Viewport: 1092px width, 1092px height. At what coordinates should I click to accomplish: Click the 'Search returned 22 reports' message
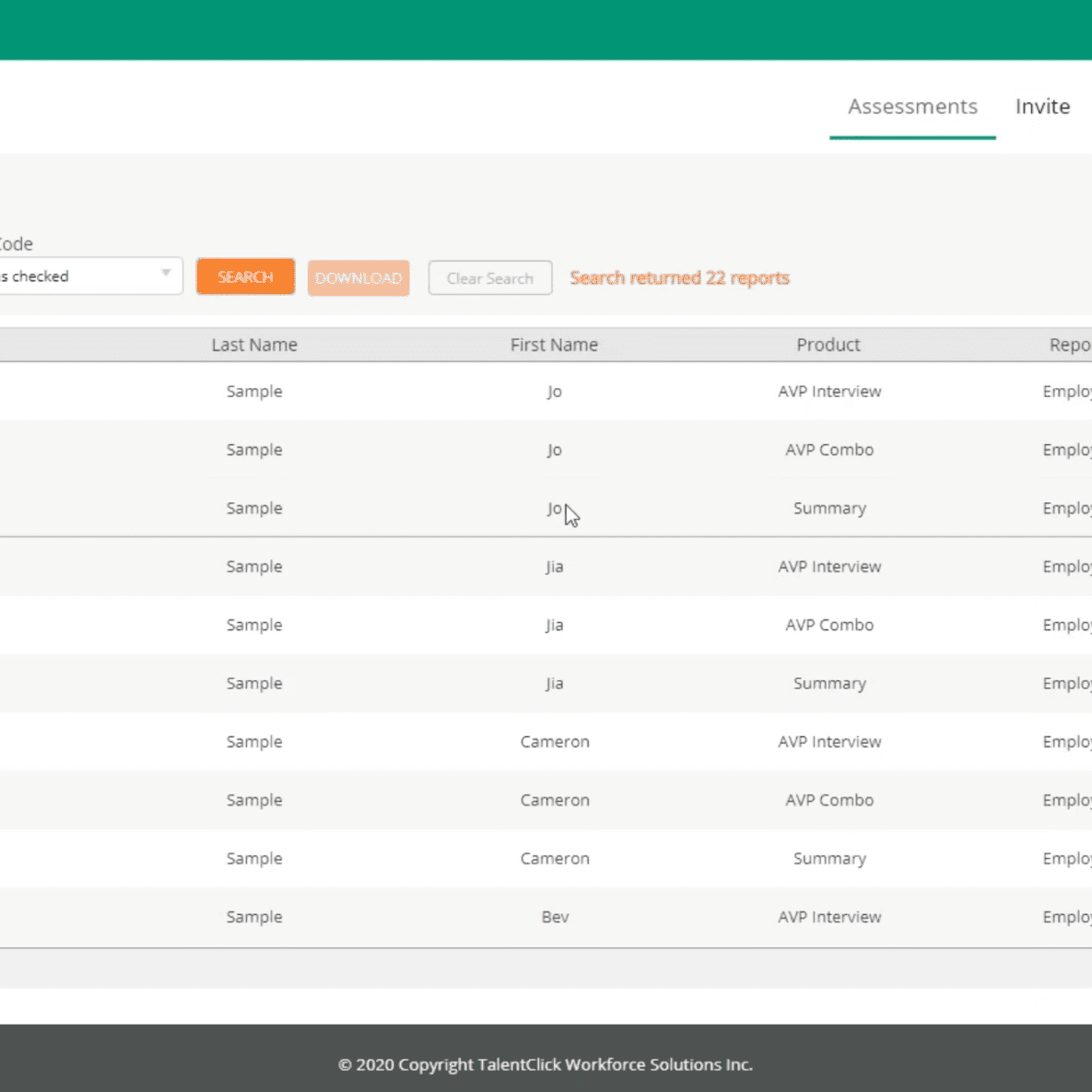click(x=679, y=278)
